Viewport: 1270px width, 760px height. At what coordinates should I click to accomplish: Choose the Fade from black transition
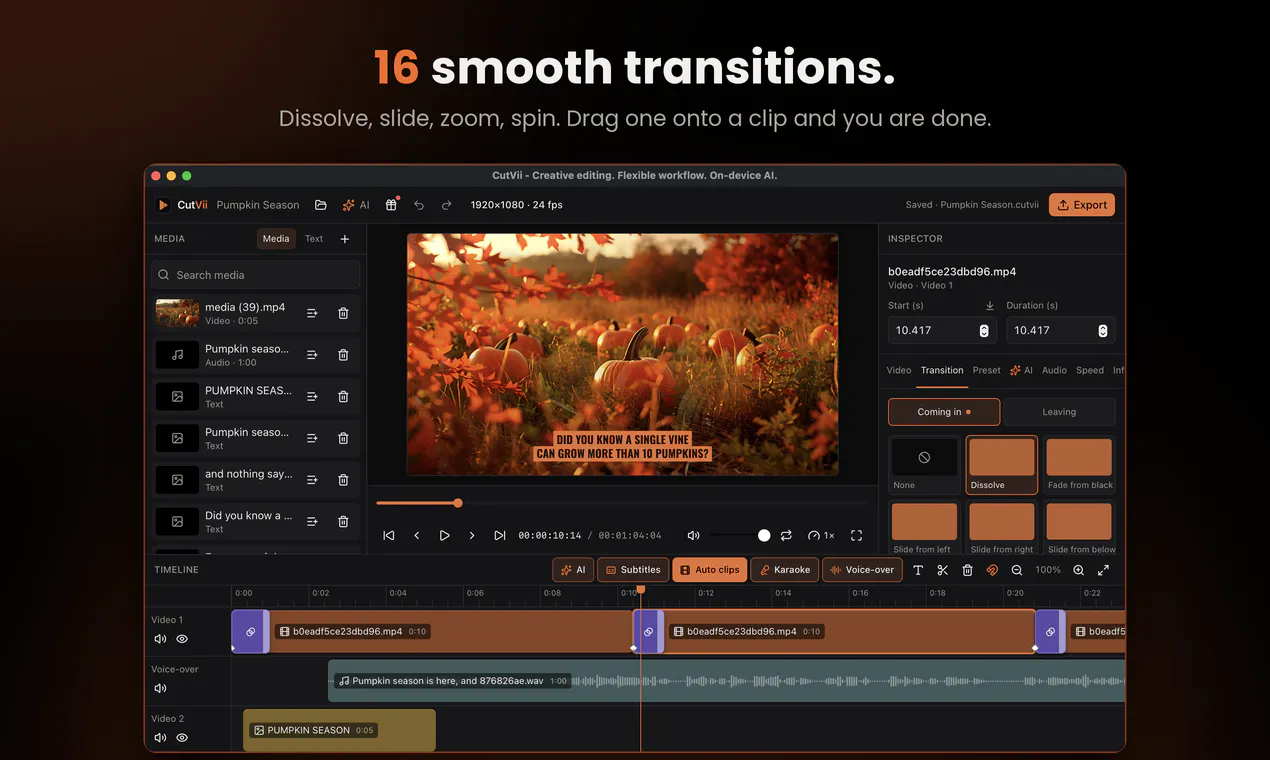[x=1080, y=465]
